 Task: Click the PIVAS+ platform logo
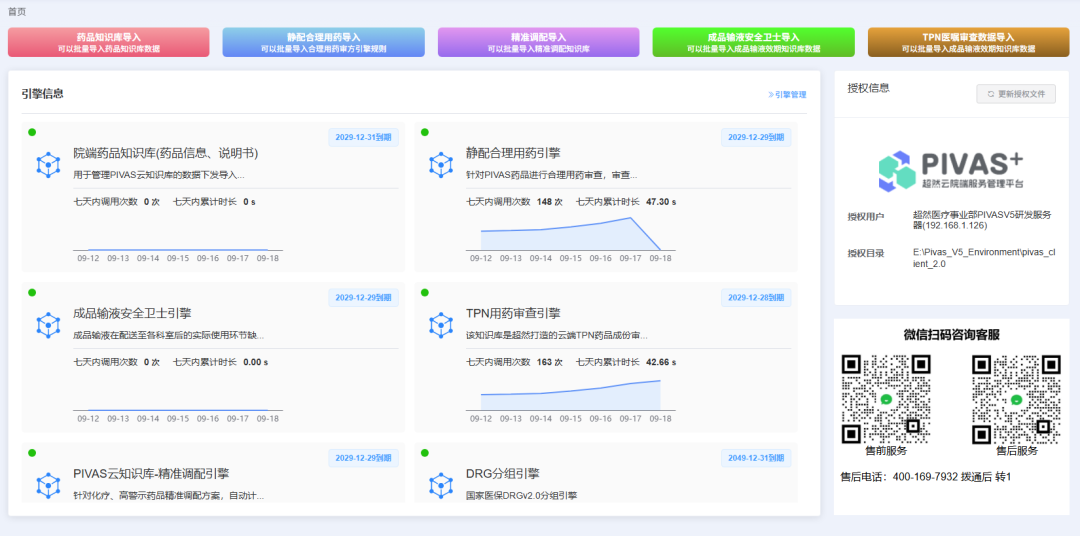(x=950, y=171)
